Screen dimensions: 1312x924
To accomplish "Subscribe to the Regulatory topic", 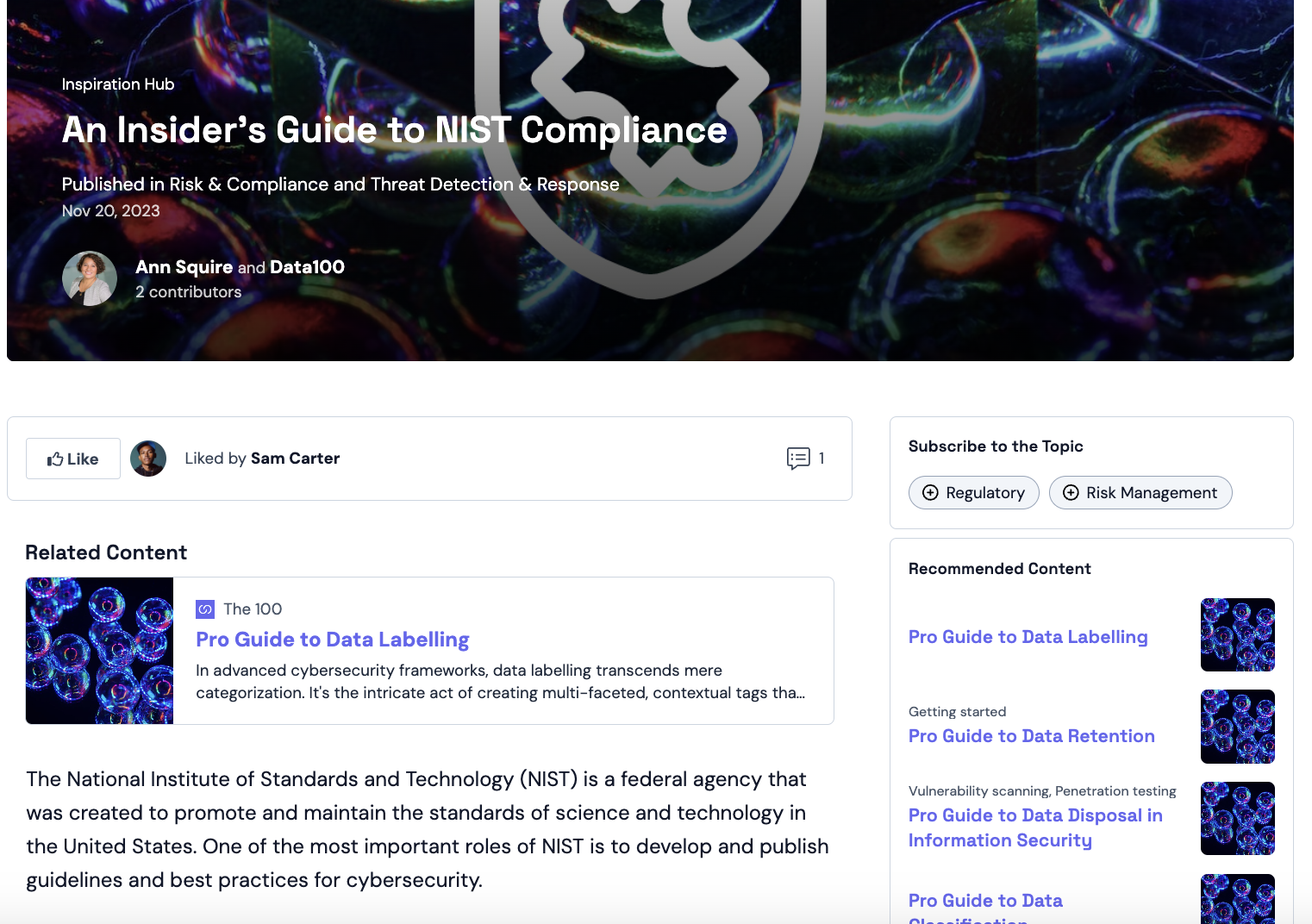I will 974,492.
